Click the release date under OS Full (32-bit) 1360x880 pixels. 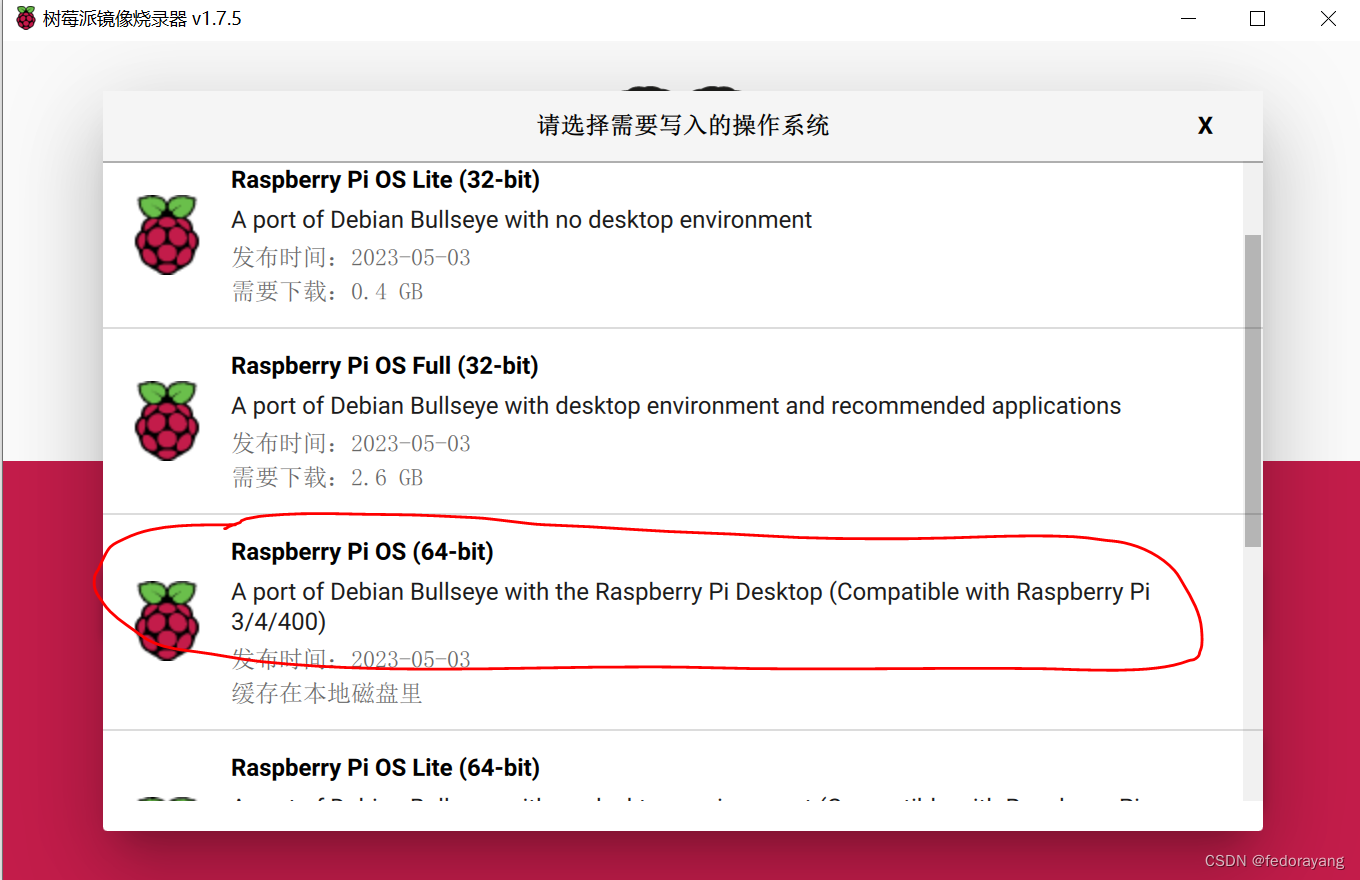[351, 444]
